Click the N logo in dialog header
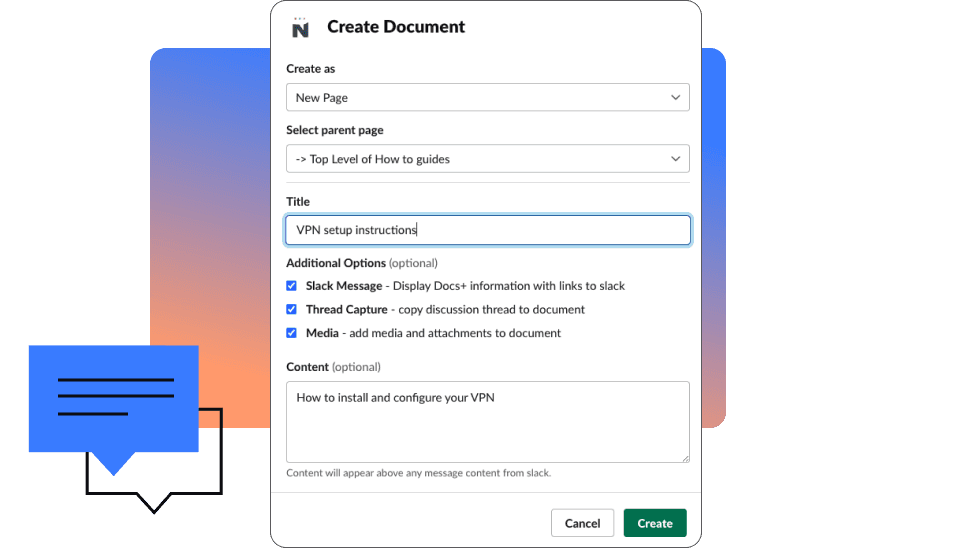Image resolution: width=972 pixels, height=548 pixels. pos(300,28)
